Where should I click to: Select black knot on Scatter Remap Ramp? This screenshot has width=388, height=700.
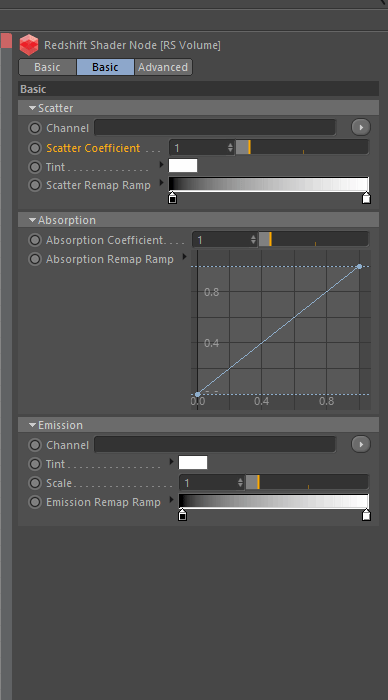172,198
